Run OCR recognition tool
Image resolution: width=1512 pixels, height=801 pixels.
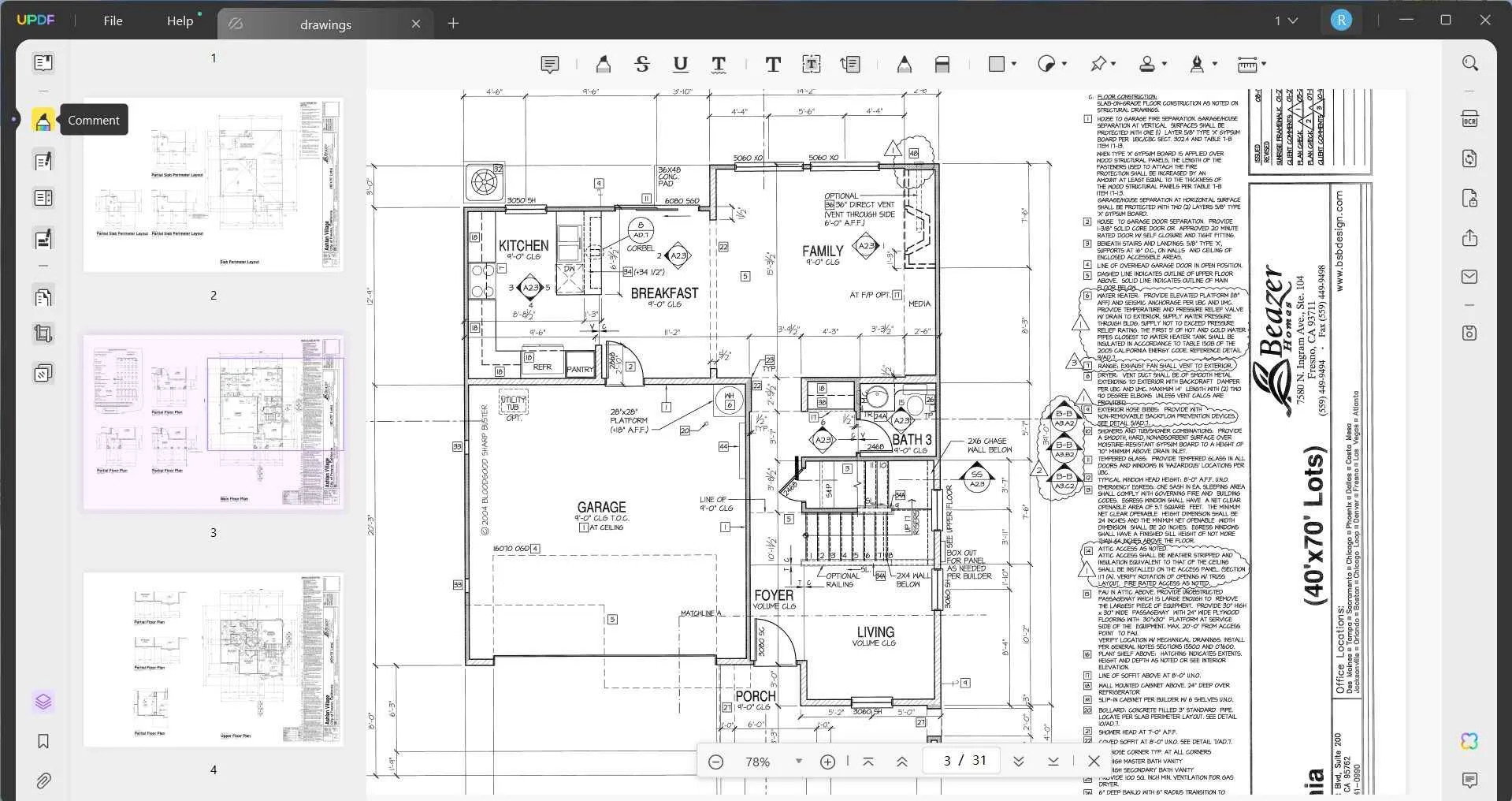(1469, 119)
